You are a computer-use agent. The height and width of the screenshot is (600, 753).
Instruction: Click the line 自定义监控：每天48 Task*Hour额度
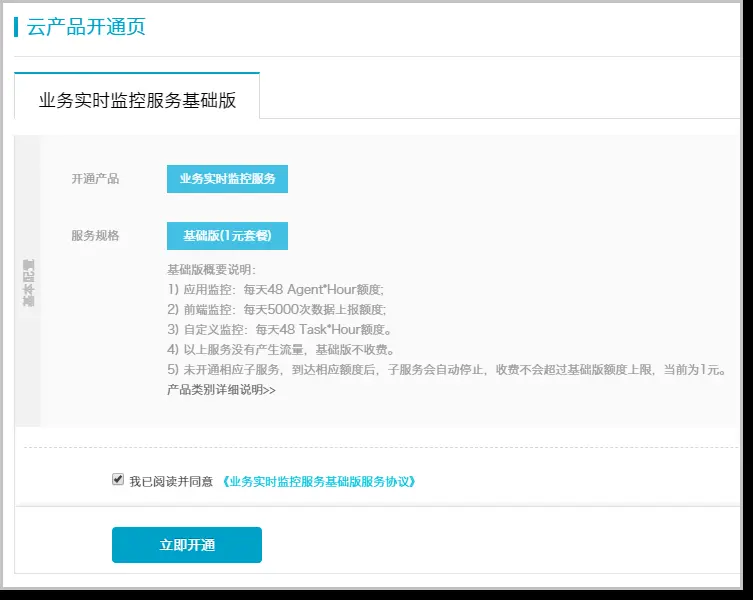[279, 330]
